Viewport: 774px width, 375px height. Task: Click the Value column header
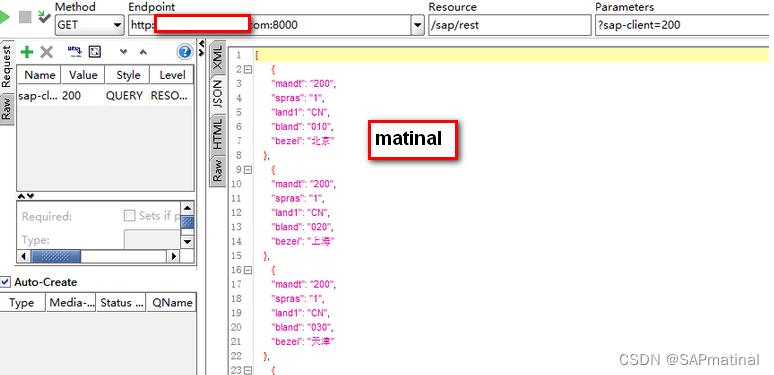(83, 75)
